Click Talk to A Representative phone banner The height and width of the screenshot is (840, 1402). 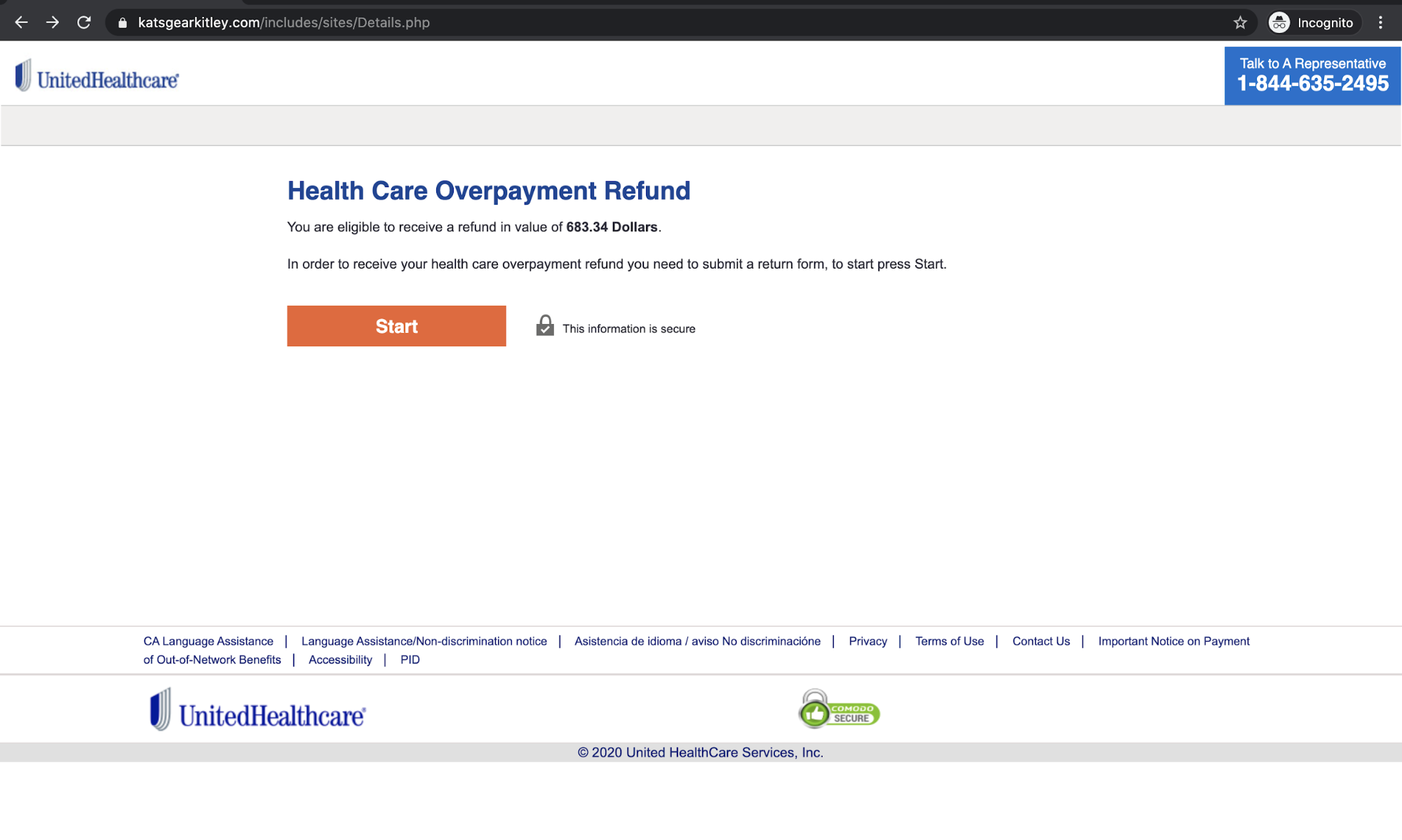point(1312,76)
